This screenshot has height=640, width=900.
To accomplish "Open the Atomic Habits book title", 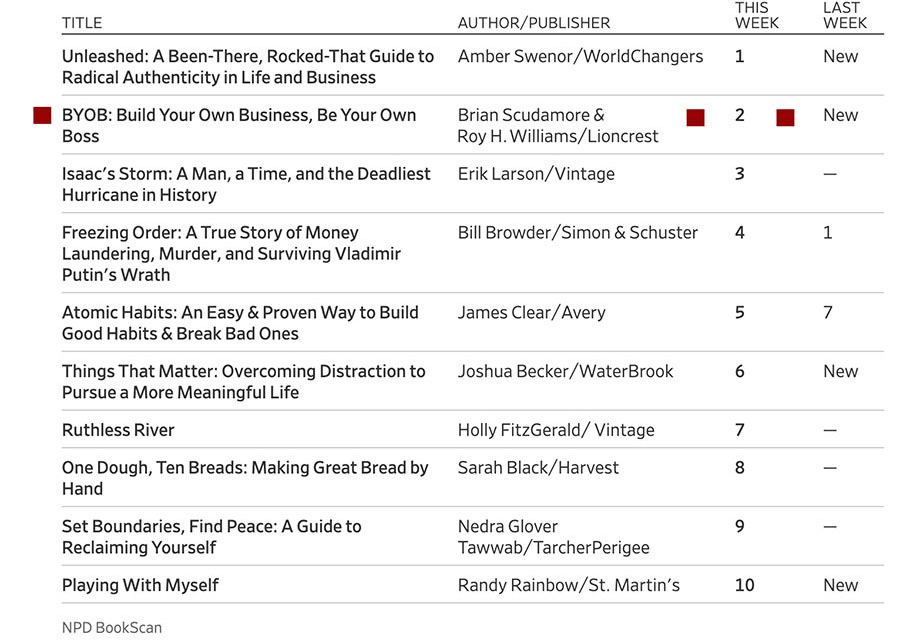I will pyautogui.click(x=240, y=322).
